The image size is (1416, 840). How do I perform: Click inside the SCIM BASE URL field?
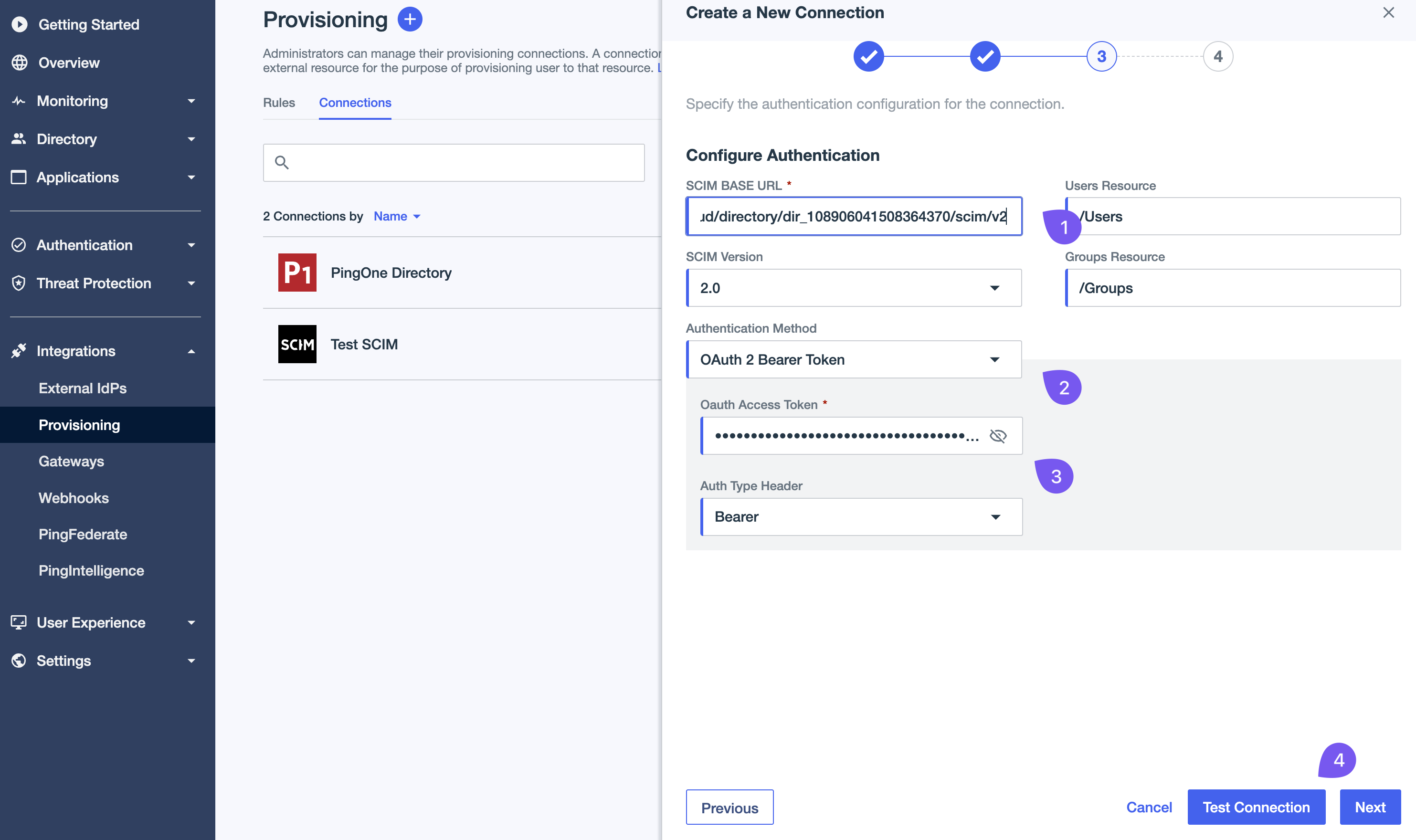pyautogui.click(x=853, y=216)
